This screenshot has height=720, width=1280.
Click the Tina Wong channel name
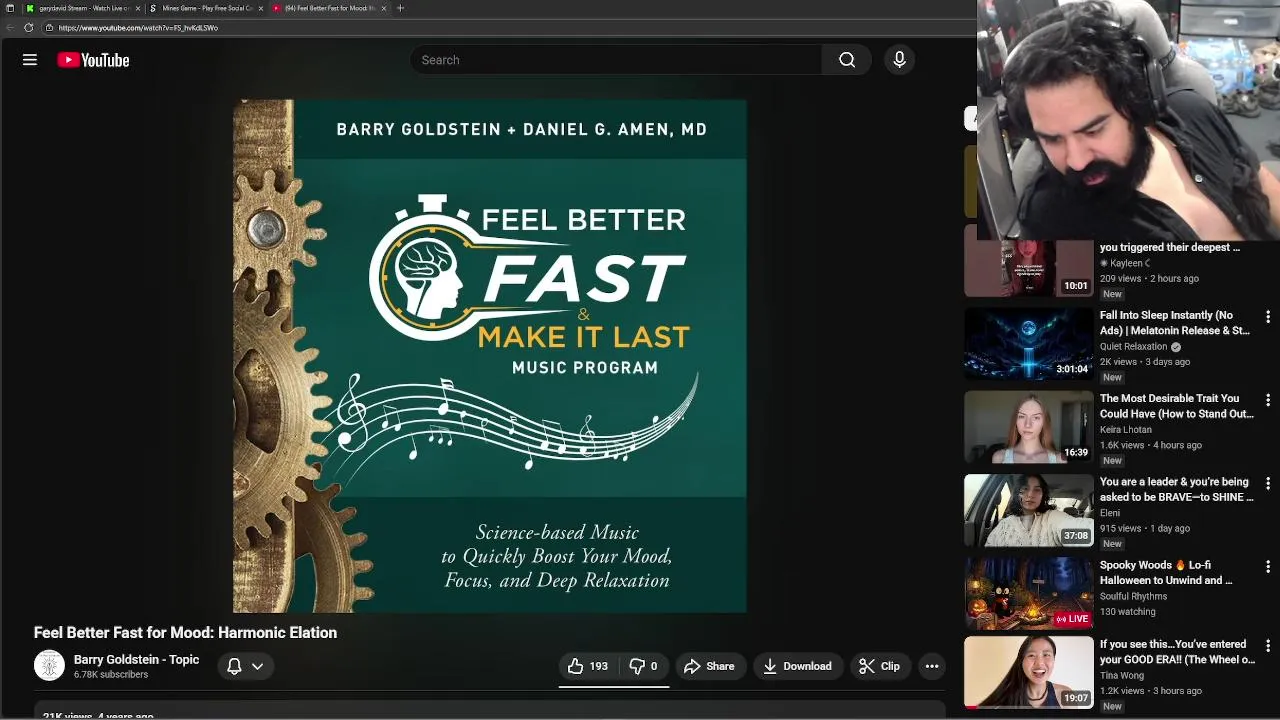pos(1122,676)
